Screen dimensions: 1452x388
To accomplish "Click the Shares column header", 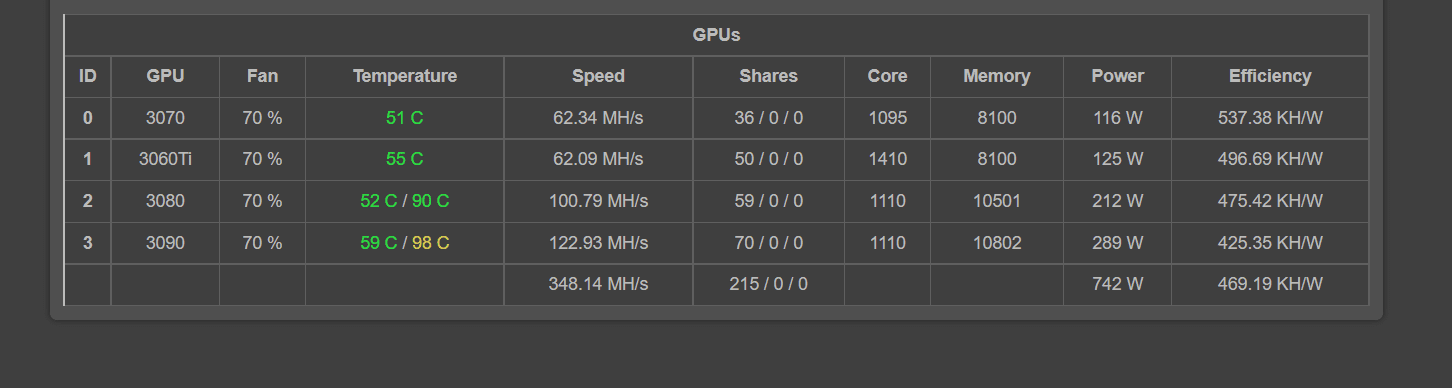I will pos(768,76).
